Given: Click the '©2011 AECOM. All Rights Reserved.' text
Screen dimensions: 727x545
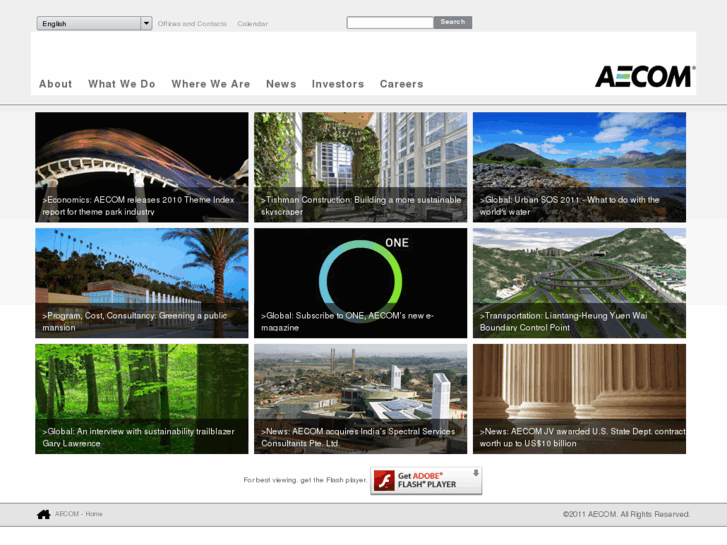Looking at the screenshot, I should [x=626, y=514].
